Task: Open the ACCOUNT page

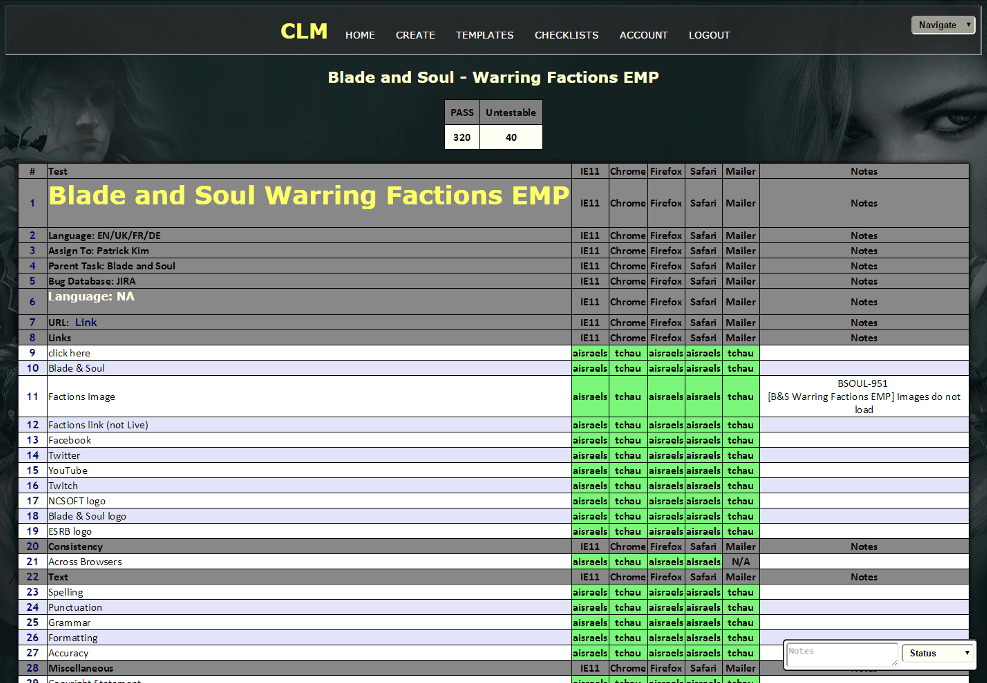Action: point(643,35)
